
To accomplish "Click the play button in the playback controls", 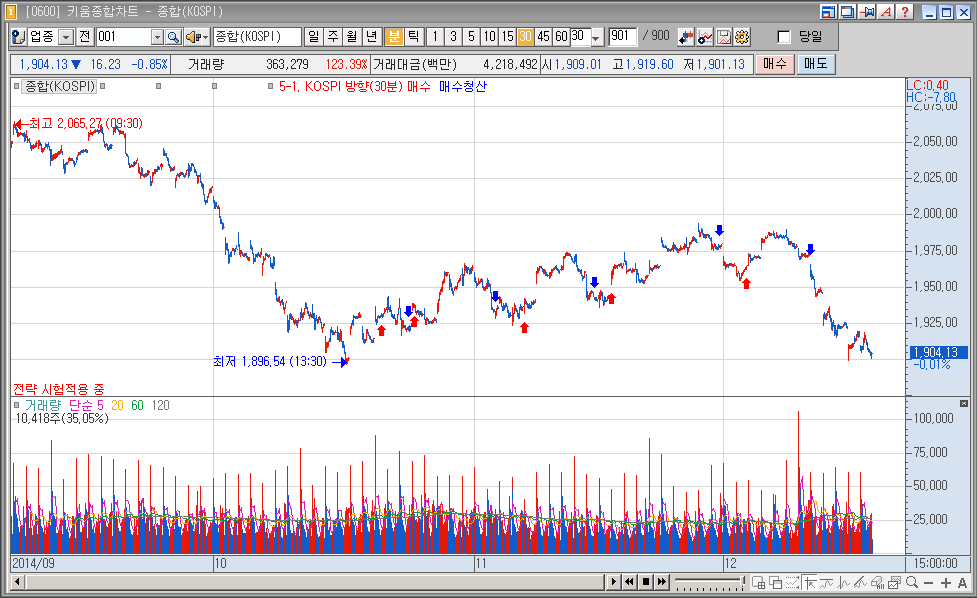I will pyautogui.click(x=614, y=582).
